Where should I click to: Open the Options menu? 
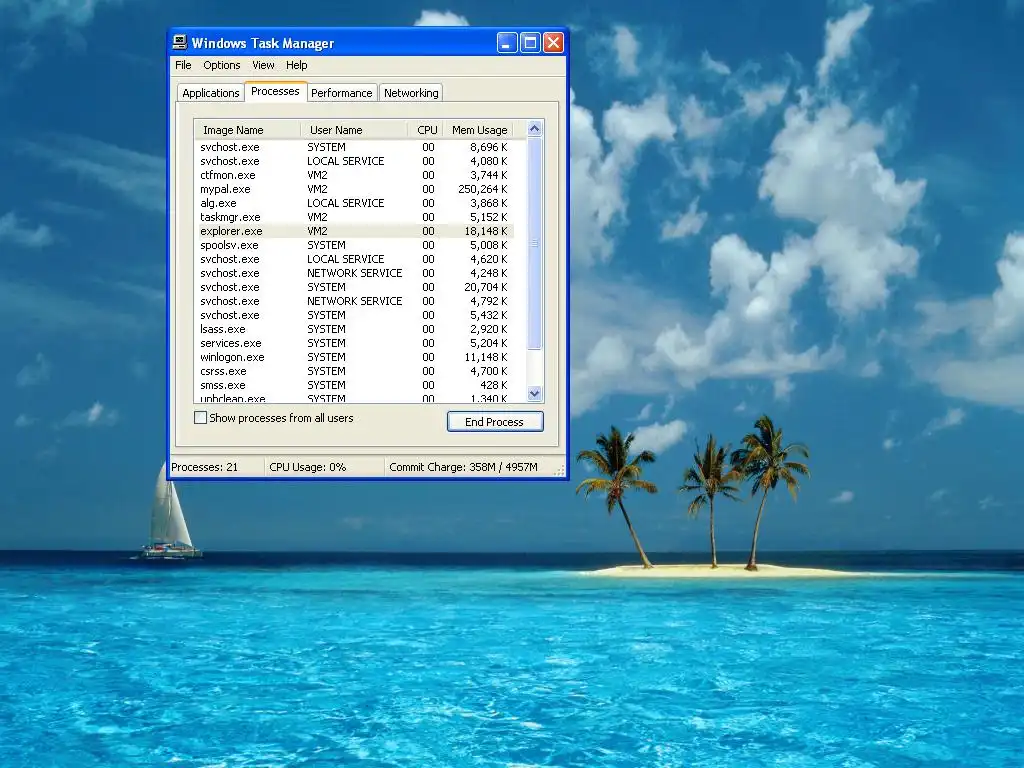(221, 65)
